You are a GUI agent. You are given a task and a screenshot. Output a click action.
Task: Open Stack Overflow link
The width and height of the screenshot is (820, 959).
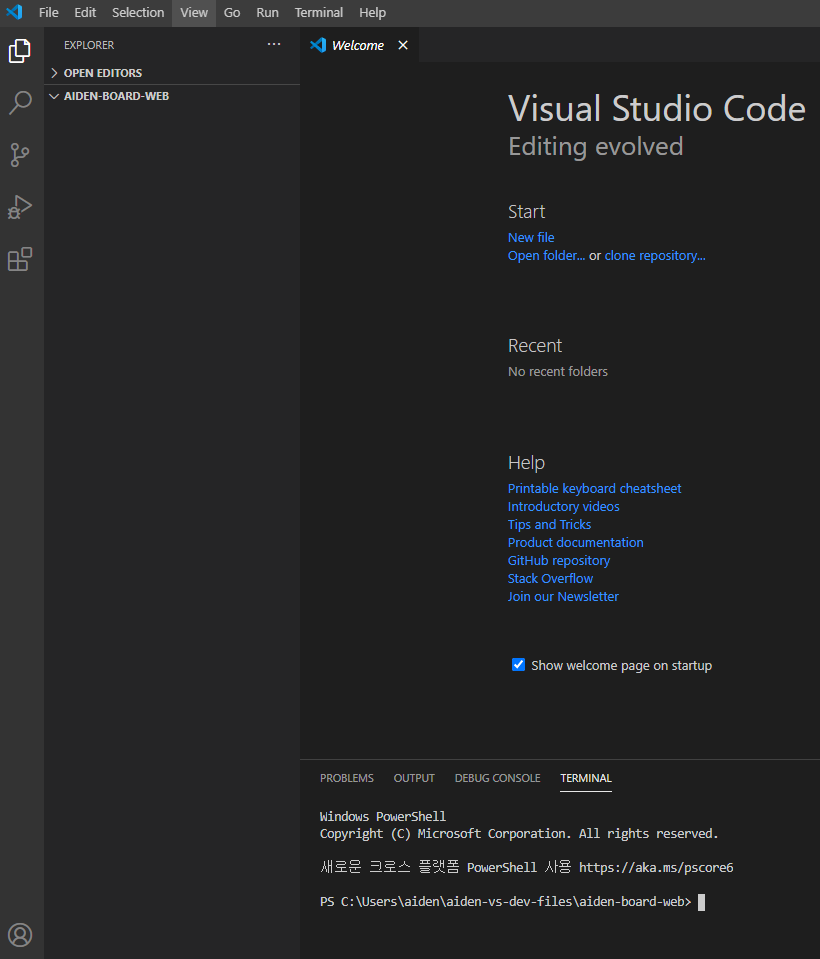pos(550,579)
